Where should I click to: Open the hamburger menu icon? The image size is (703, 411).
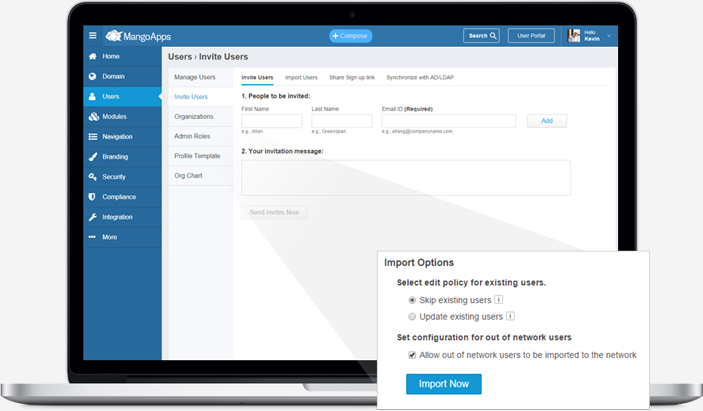[93, 35]
